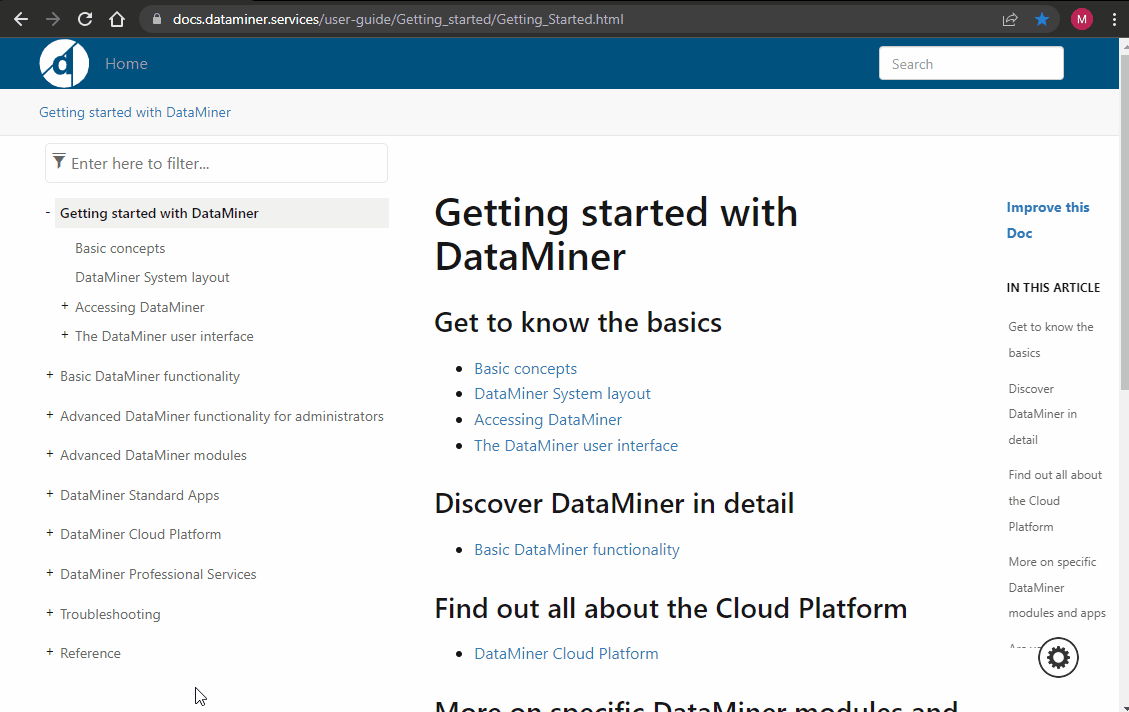Select 'Getting started with DataMiner' in sidebar
The width and height of the screenshot is (1129, 712).
click(x=222, y=213)
